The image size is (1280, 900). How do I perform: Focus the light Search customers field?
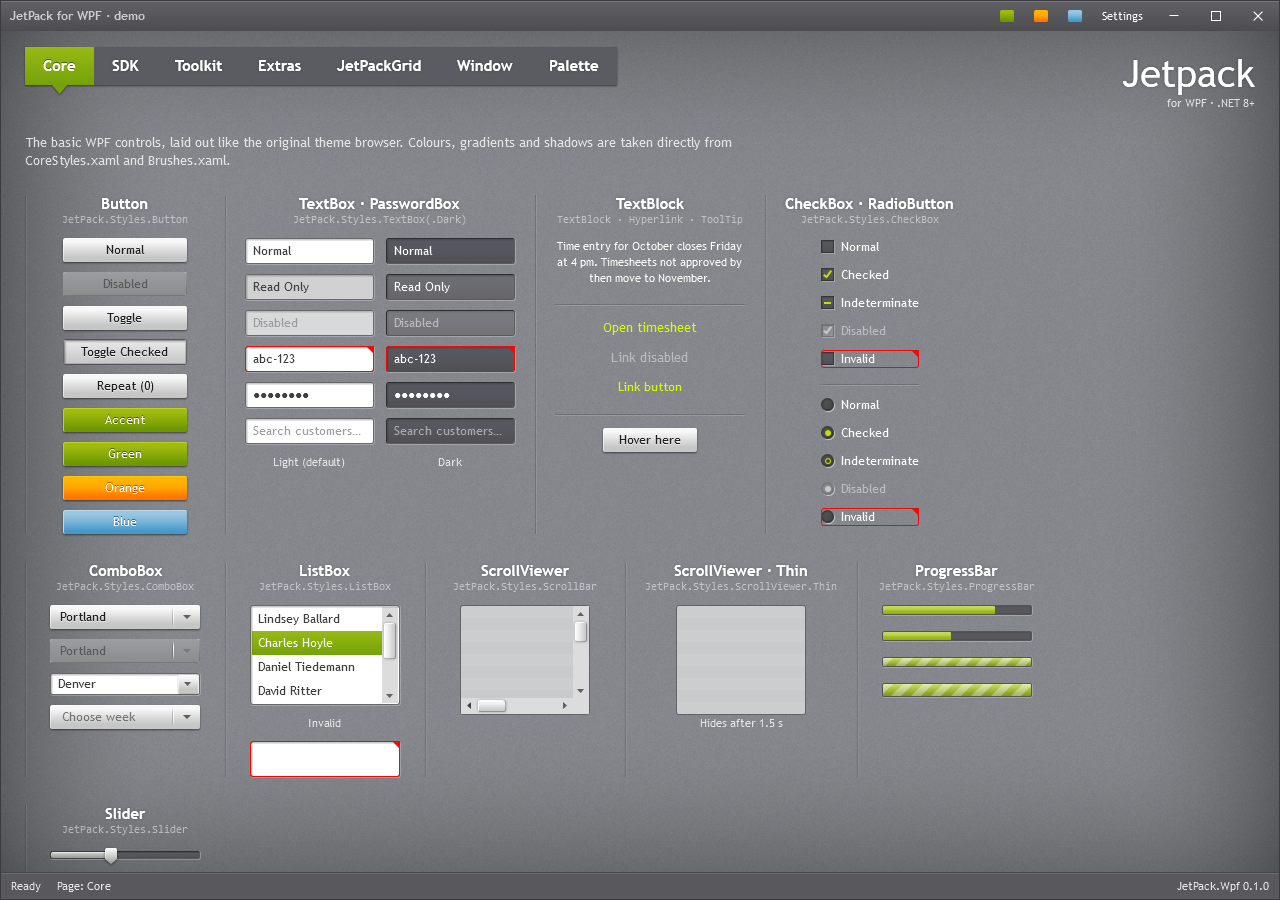(310, 431)
